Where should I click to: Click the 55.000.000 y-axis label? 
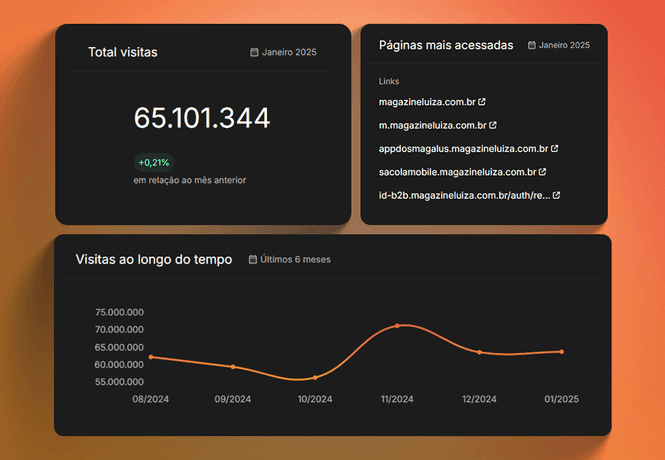(119, 382)
